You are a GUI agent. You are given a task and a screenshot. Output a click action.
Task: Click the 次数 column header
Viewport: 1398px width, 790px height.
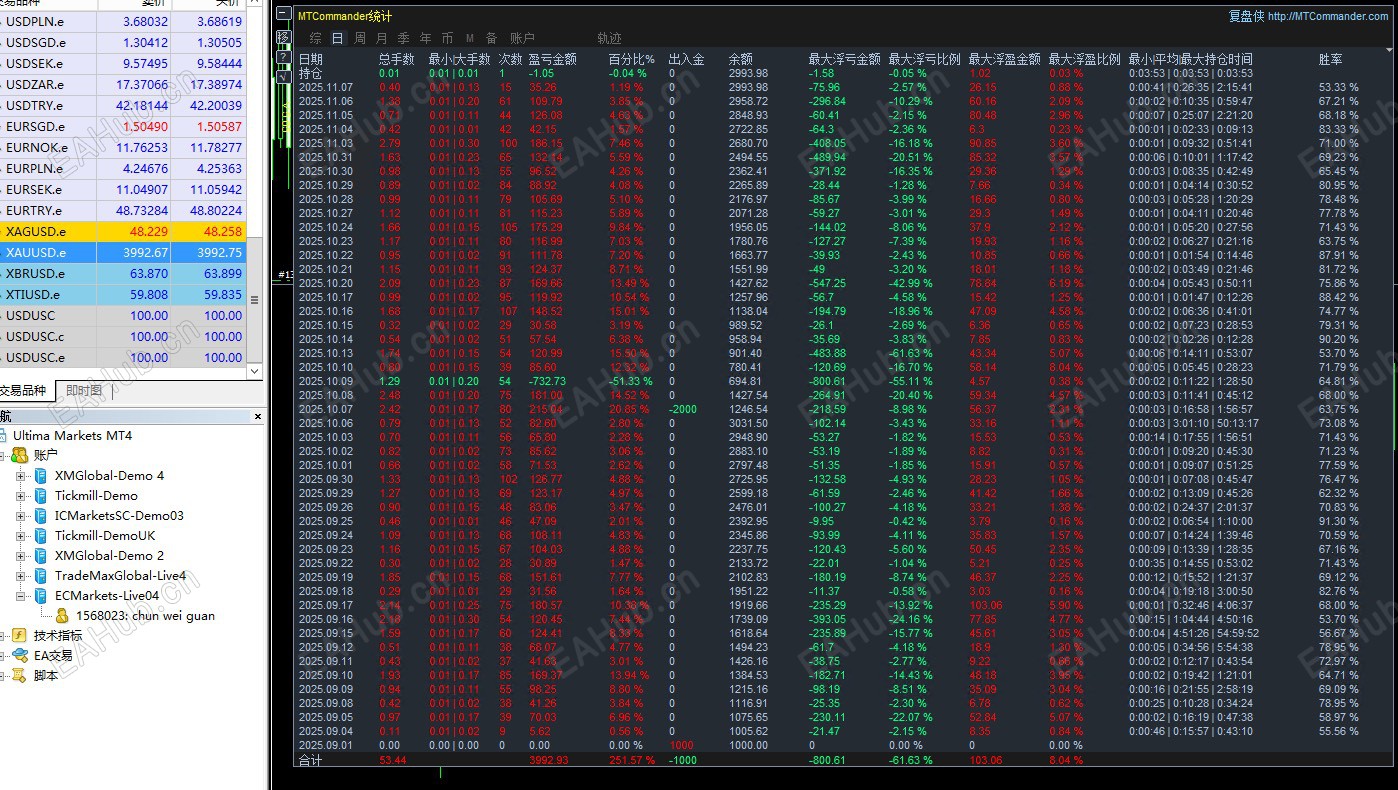[x=510, y=59]
